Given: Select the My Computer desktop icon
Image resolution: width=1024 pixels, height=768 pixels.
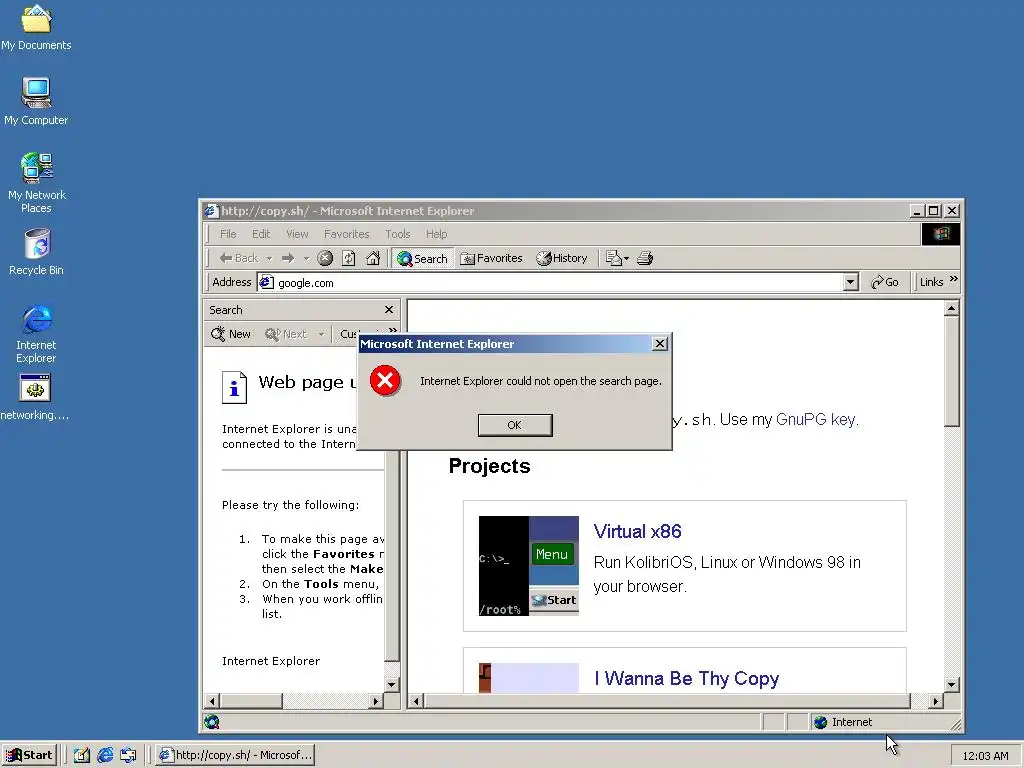Looking at the screenshot, I should click(36, 102).
